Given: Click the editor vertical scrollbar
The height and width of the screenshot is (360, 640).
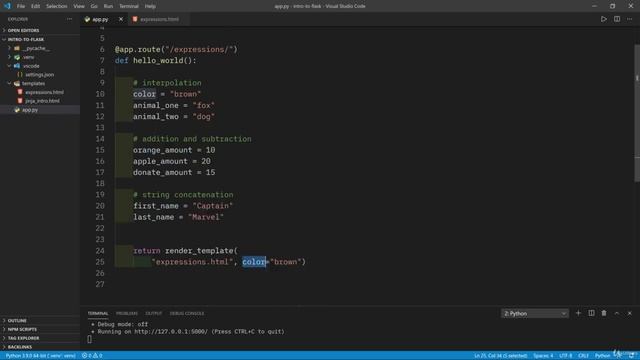Looking at the screenshot, I should tap(637, 112).
